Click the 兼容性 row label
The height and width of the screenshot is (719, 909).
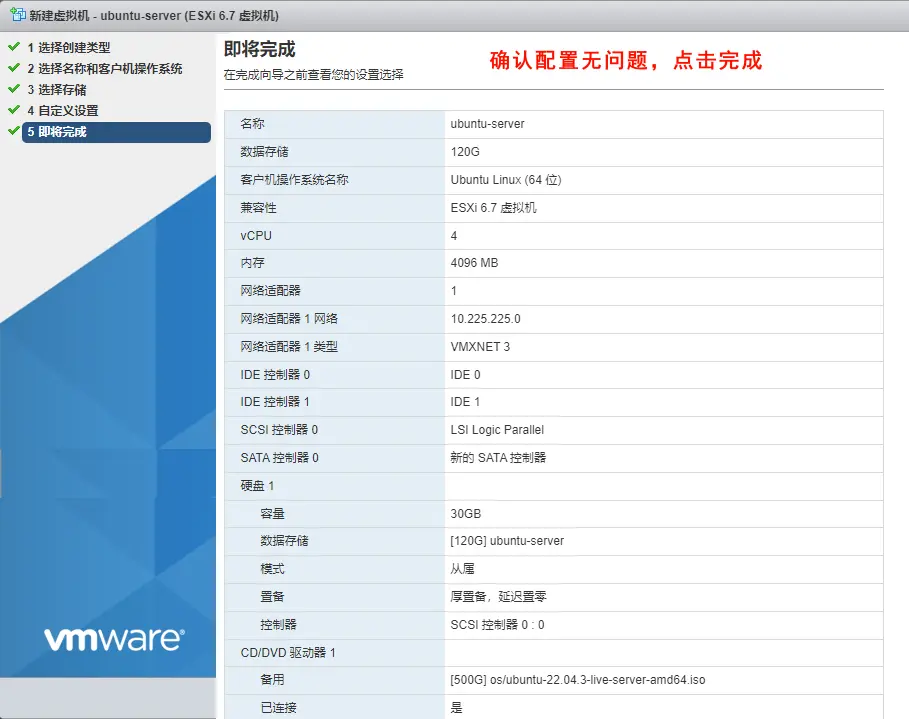[x=259, y=208]
